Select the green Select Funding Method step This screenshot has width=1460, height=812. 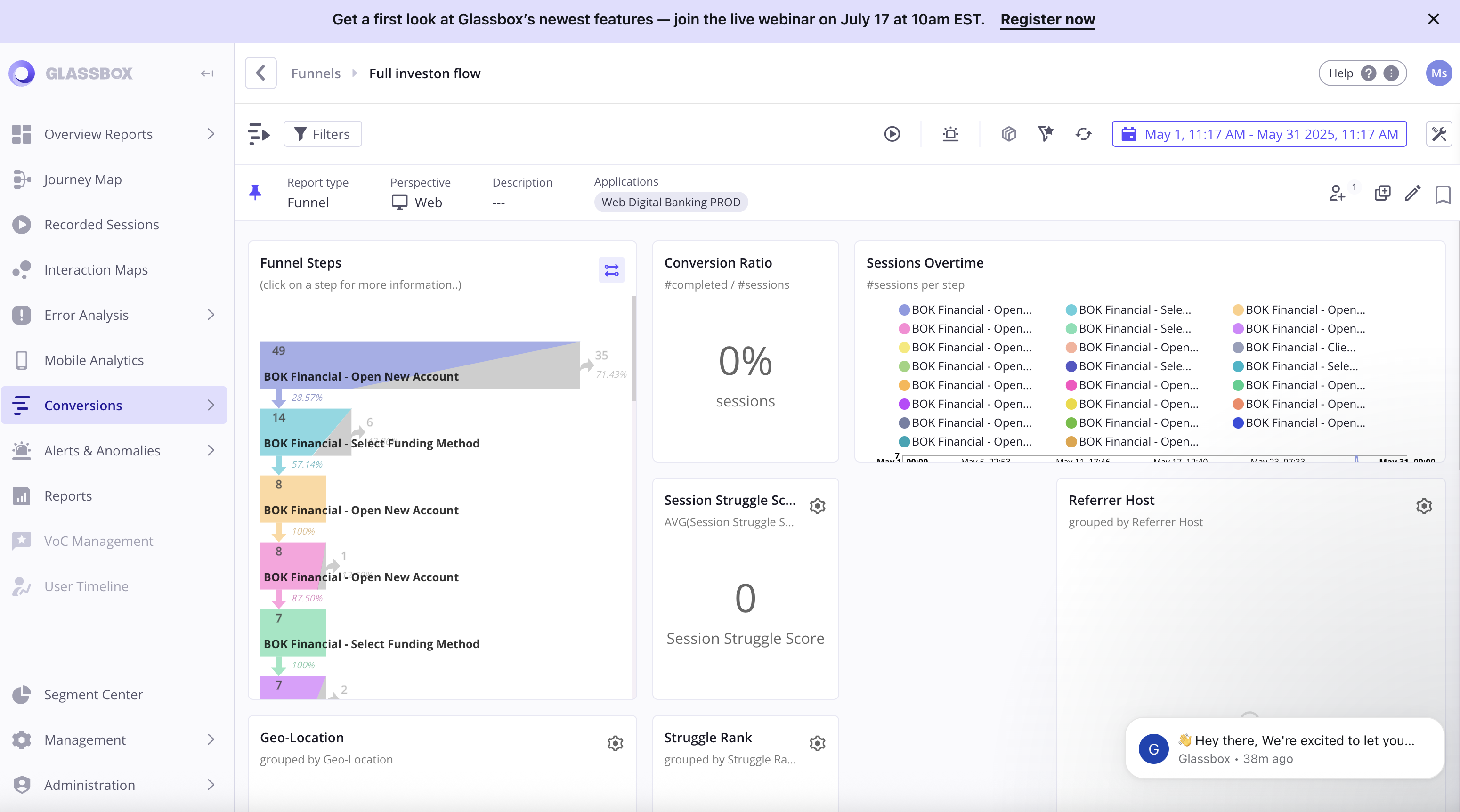(x=293, y=633)
